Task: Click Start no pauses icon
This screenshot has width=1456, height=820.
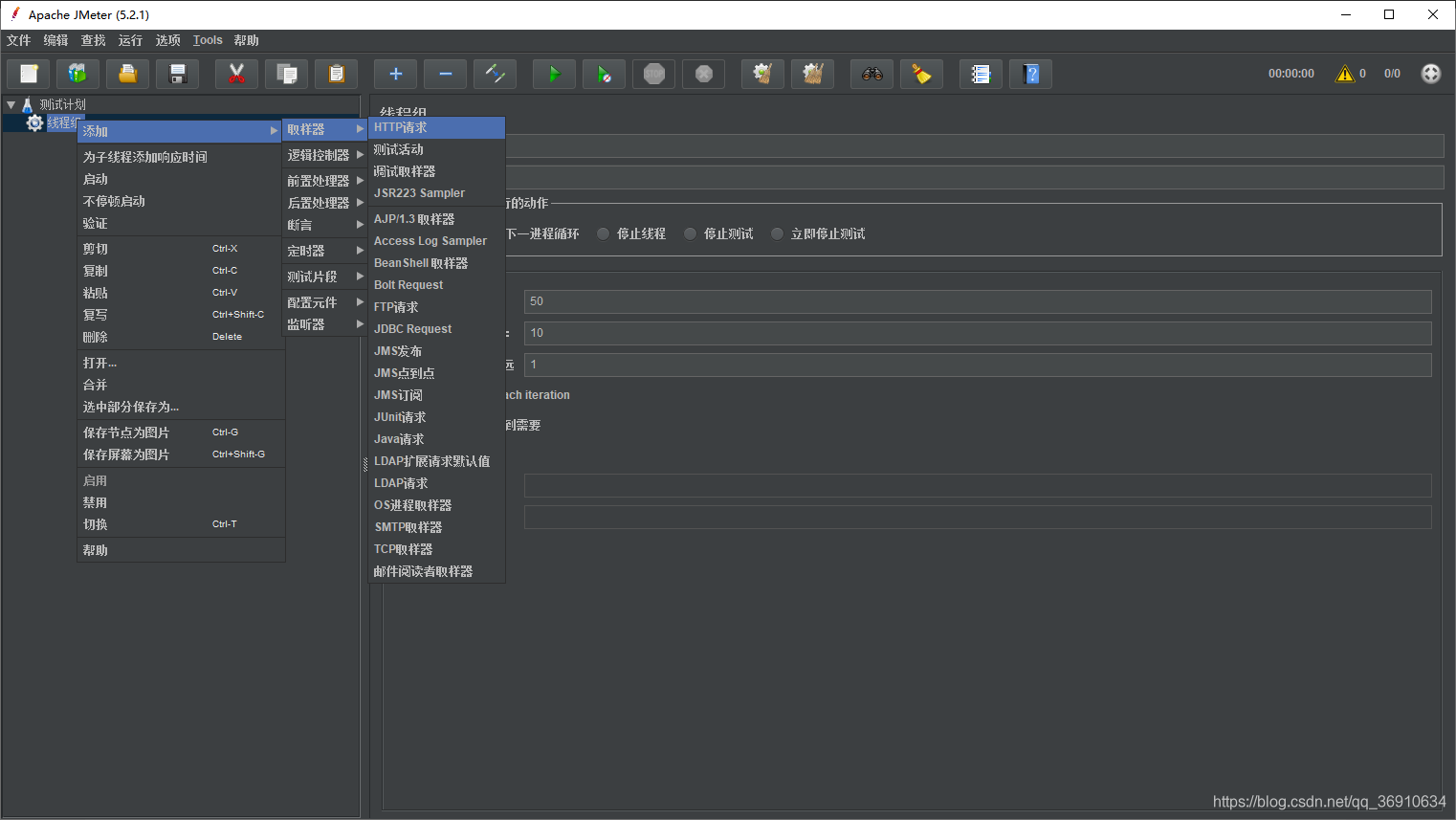Action: (x=605, y=74)
